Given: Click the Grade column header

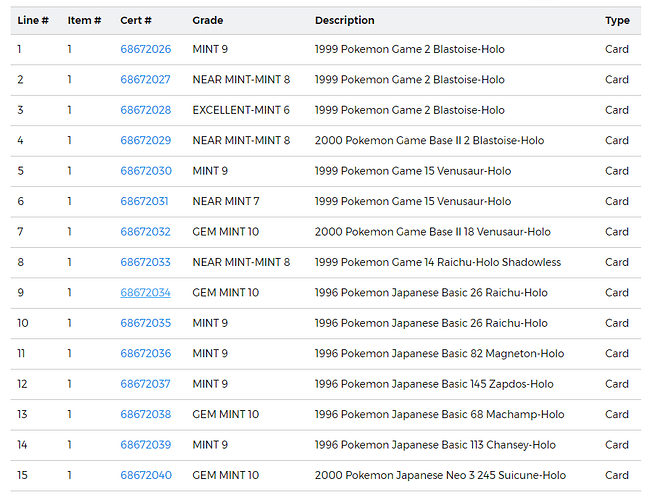Looking at the screenshot, I should click(x=208, y=20).
